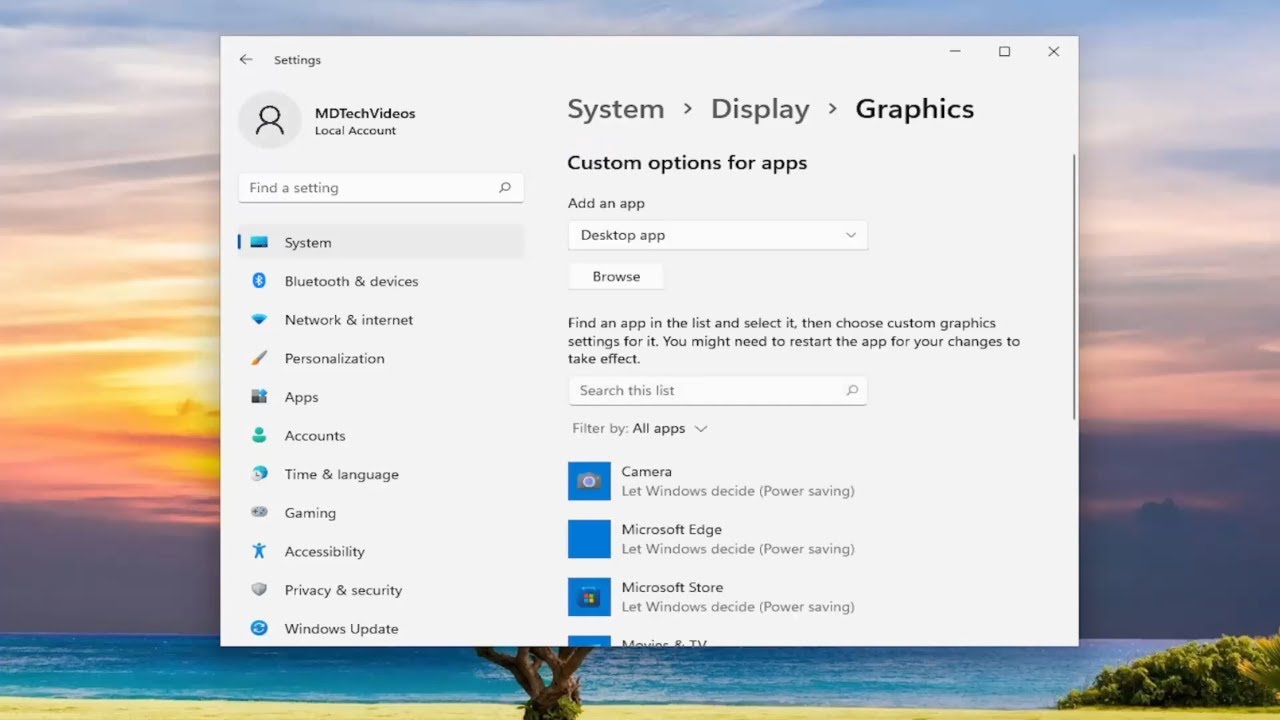Go to Accounts settings
The height and width of the screenshot is (720, 1280).
(x=381, y=436)
